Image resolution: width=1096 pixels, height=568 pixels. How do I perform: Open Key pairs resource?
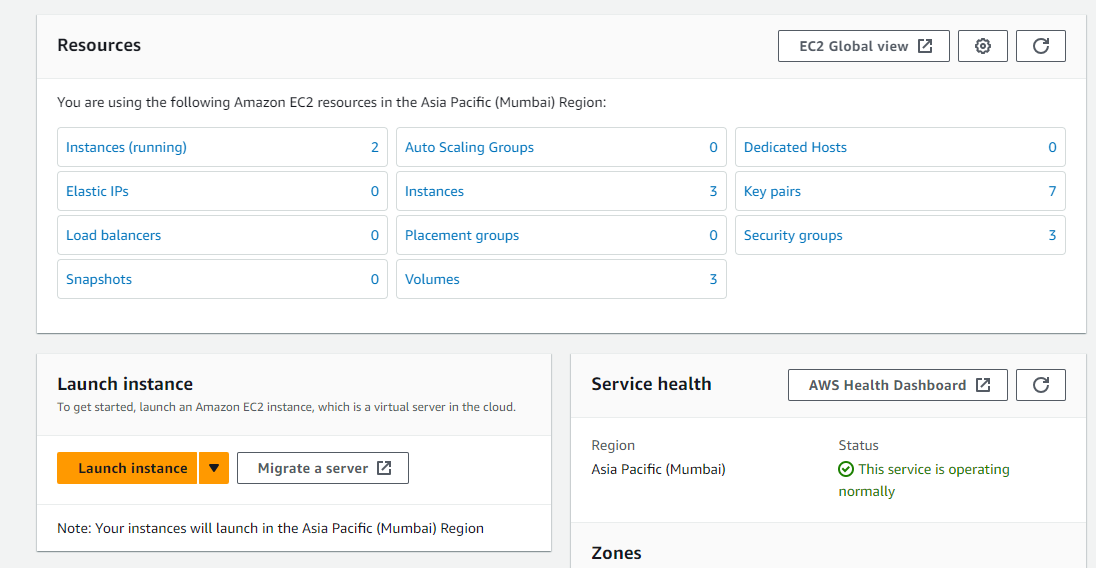click(x=772, y=191)
